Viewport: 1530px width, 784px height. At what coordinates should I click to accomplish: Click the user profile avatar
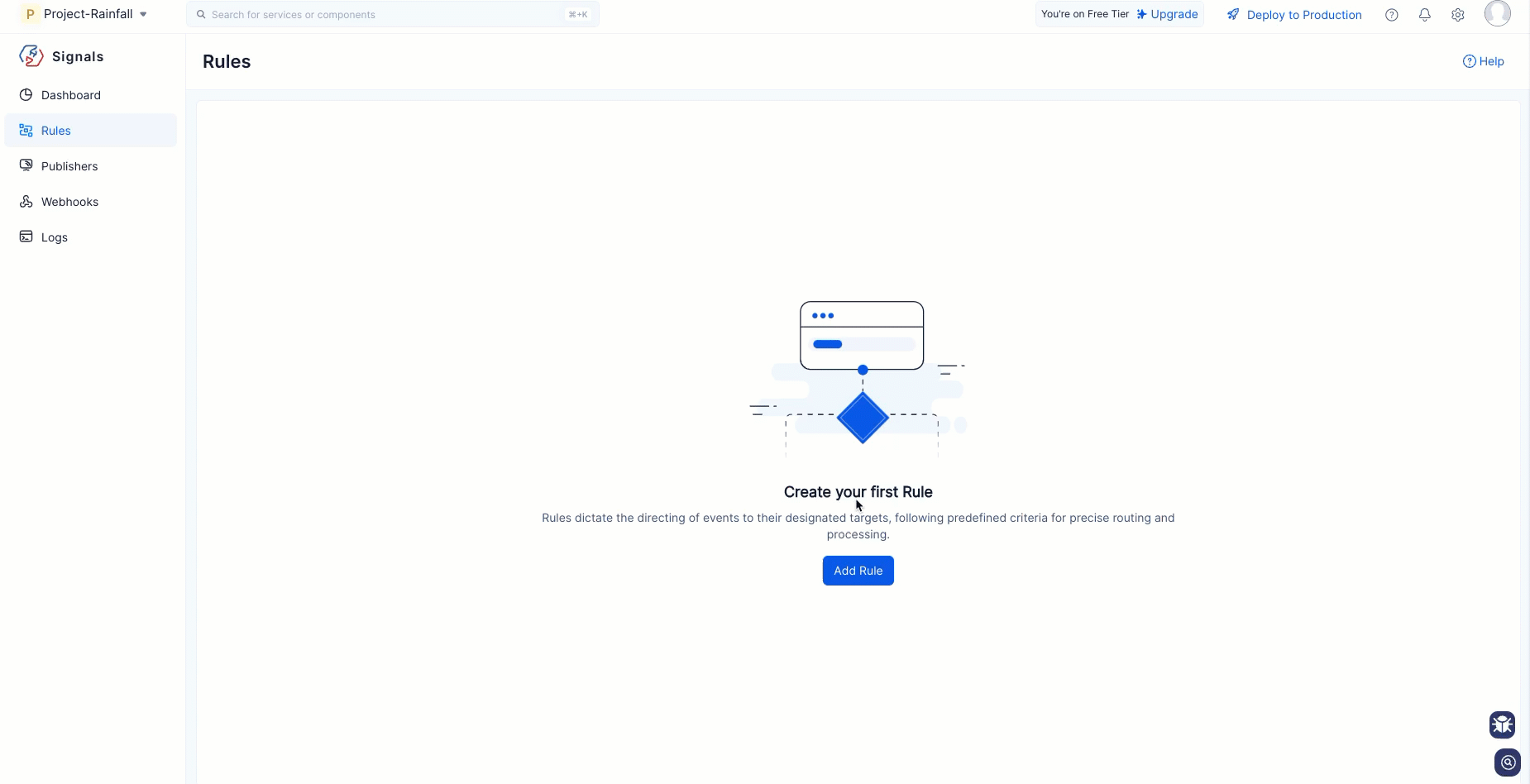click(x=1497, y=14)
